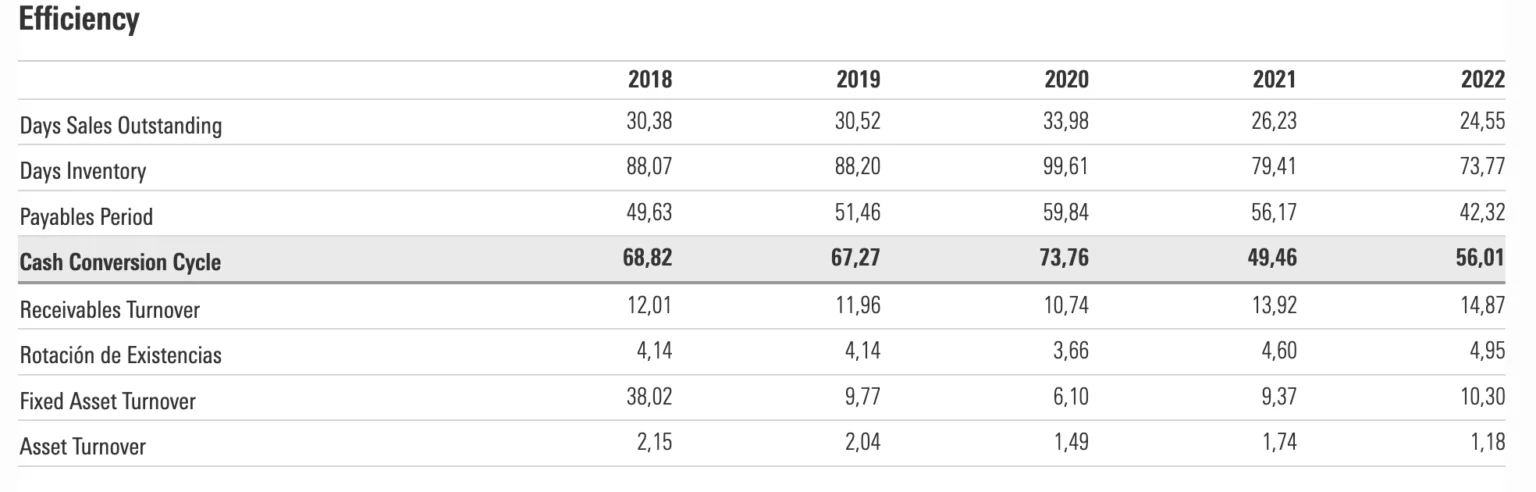1536x492 pixels.
Task: Click the Payables Period row label
Action: (x=86, y=217)
